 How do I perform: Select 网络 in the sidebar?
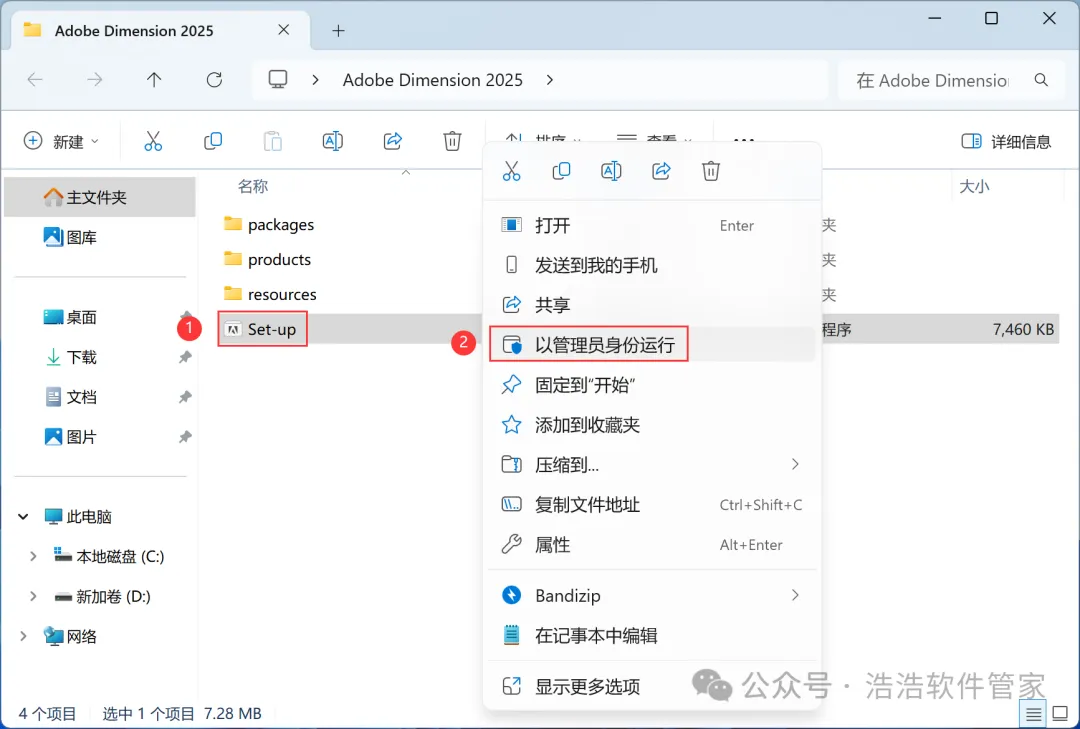click(70, 636)
